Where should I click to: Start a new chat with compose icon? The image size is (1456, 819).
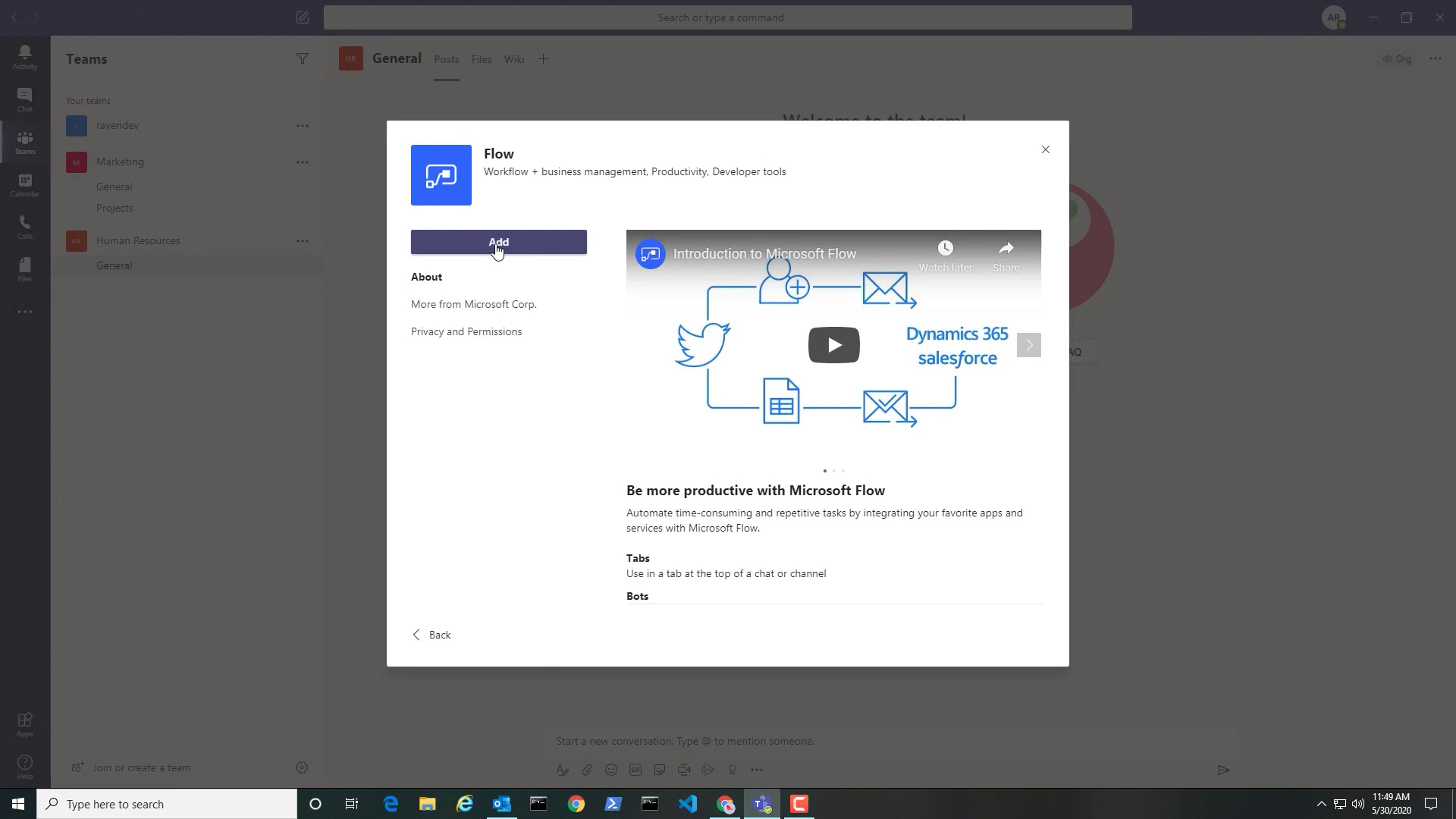click(x=302, y=17)
